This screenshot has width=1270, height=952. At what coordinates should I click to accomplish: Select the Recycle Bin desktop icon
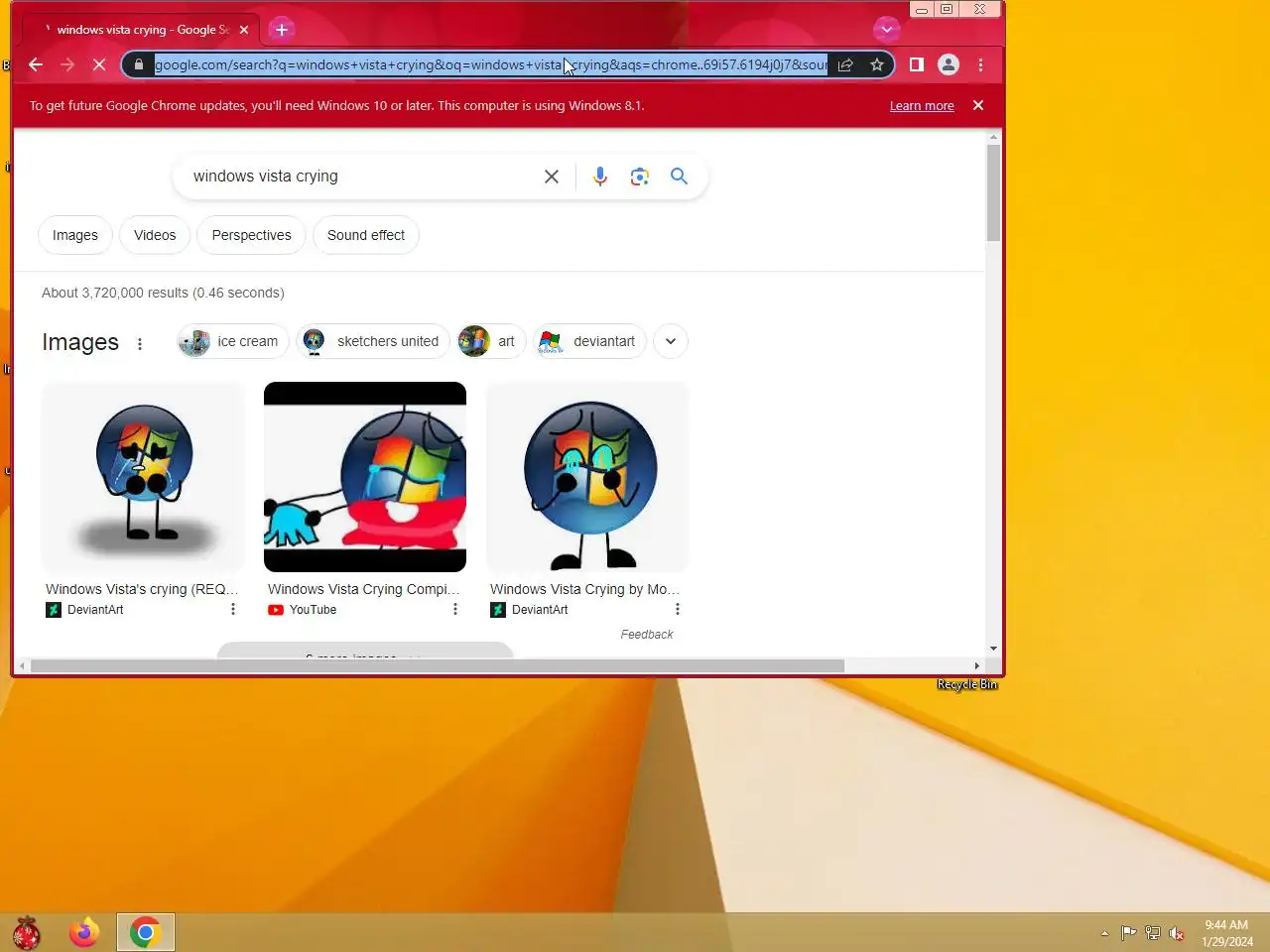pyautogui.click(x=967, y=684)
